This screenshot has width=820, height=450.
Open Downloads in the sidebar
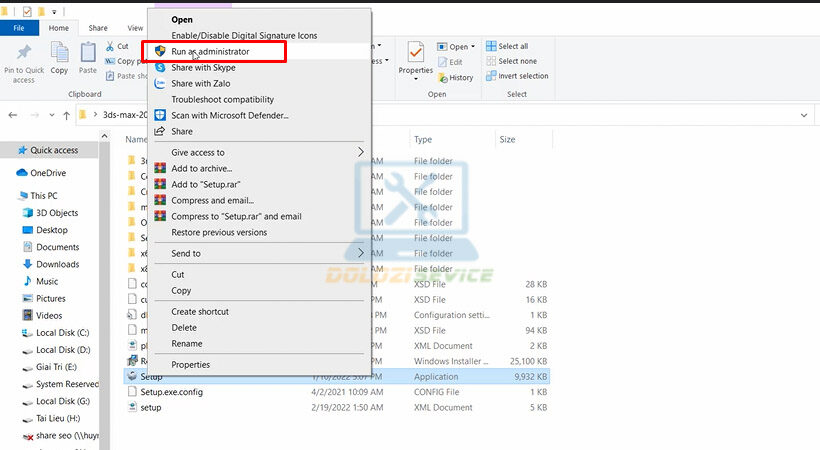pos(51,264)
